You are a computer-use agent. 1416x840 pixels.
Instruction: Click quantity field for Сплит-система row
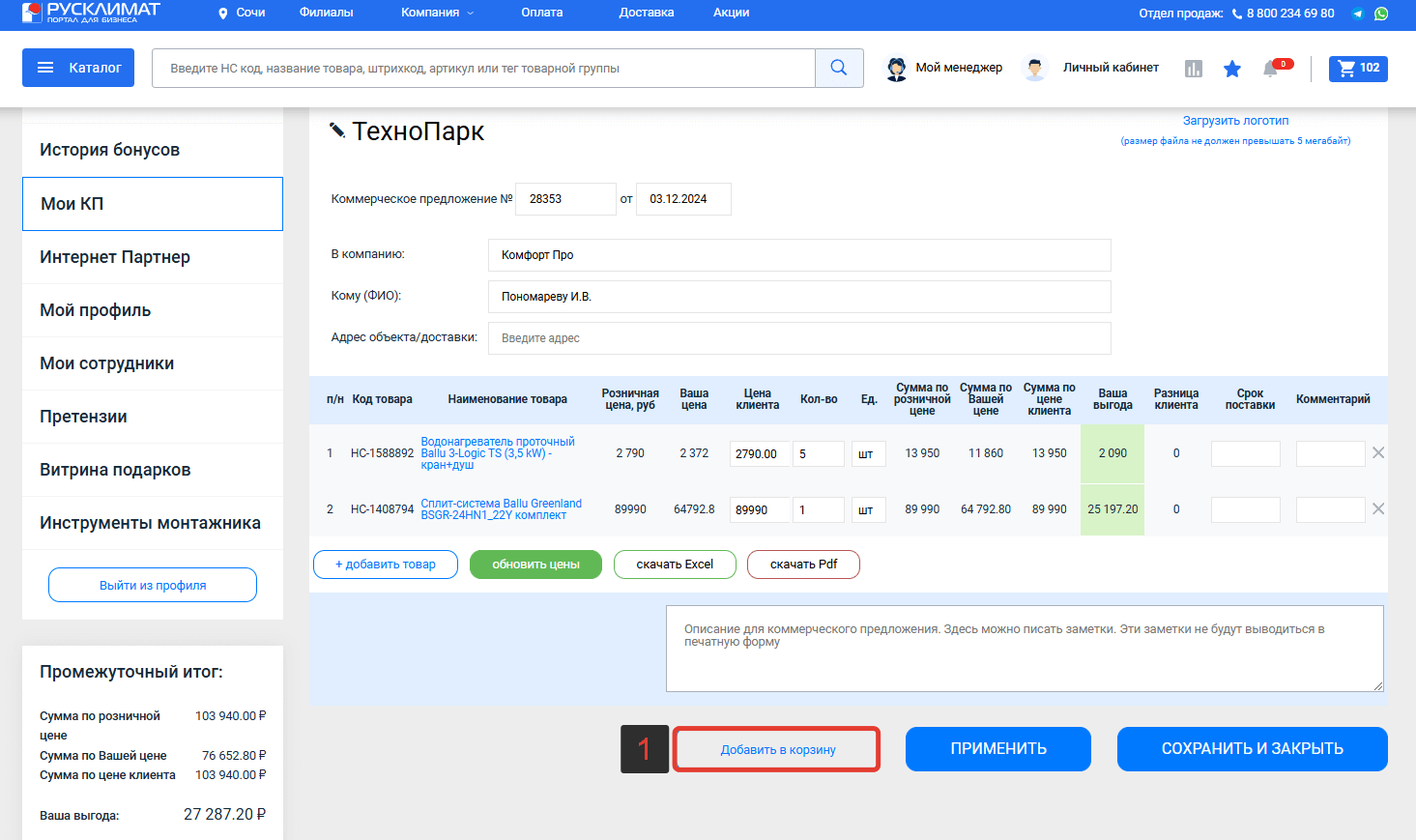pyautogui.click(x=819, y=509)
